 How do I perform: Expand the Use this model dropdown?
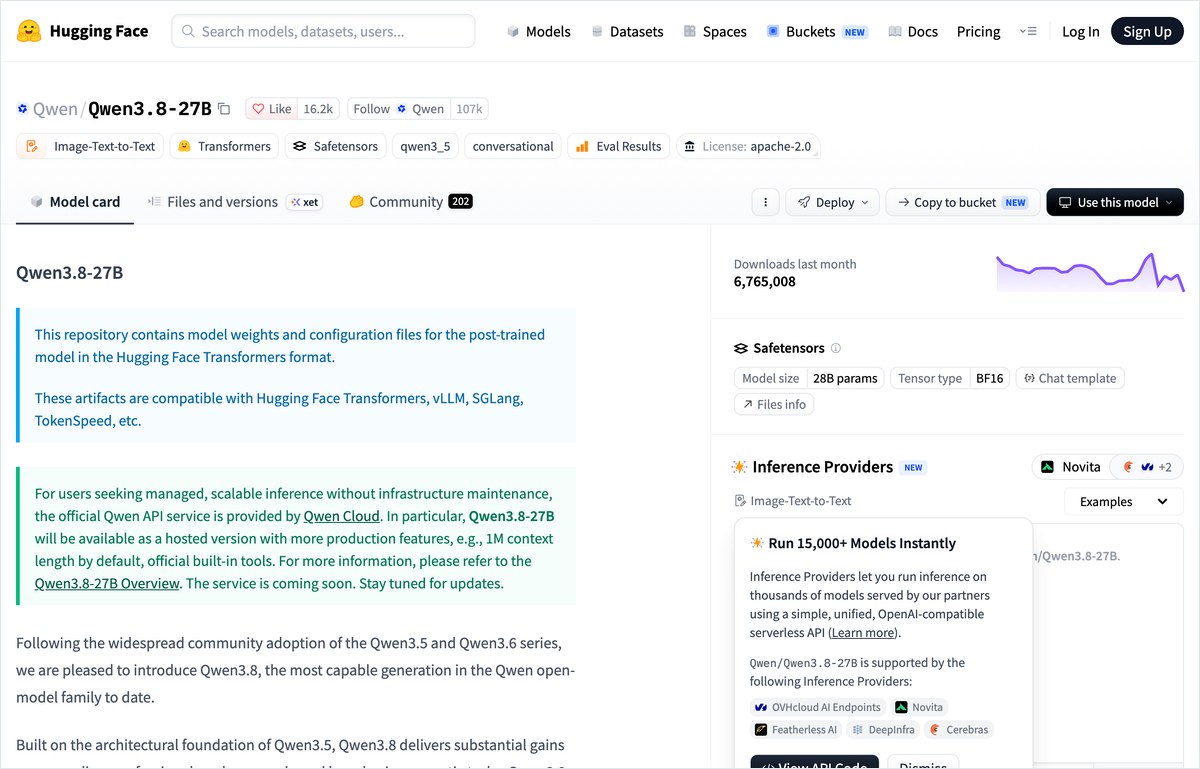[1115, 202]
